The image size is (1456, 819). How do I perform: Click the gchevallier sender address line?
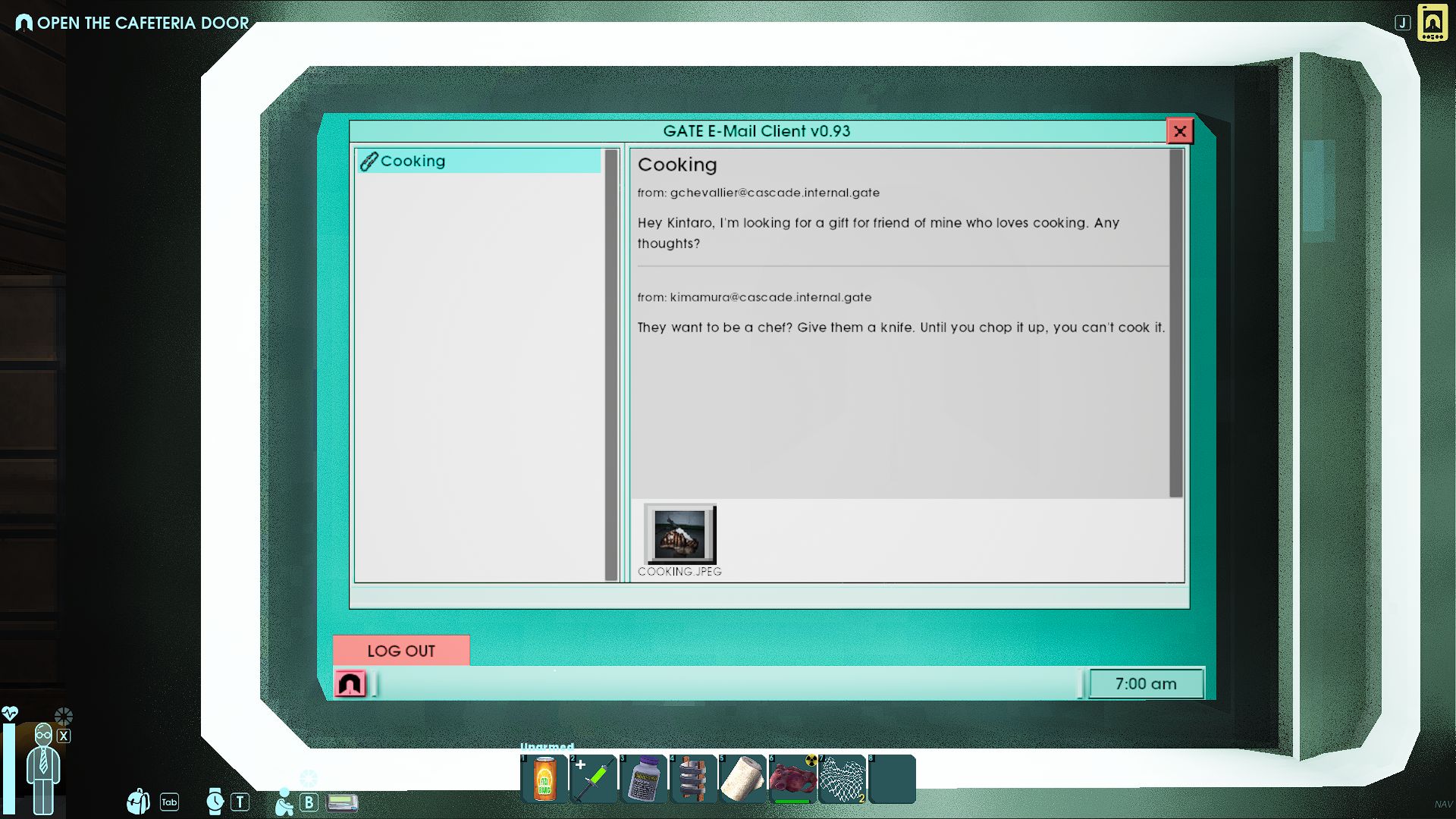tap(758, 193)
